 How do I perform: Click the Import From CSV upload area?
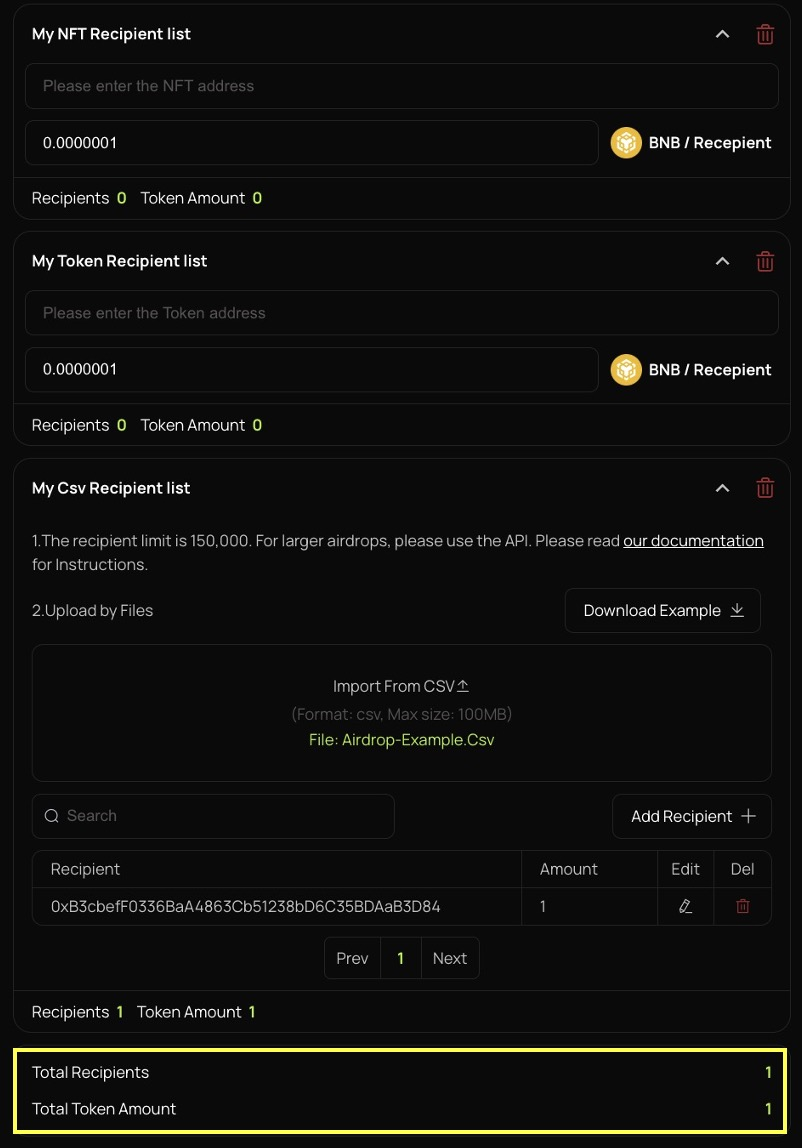401,712
